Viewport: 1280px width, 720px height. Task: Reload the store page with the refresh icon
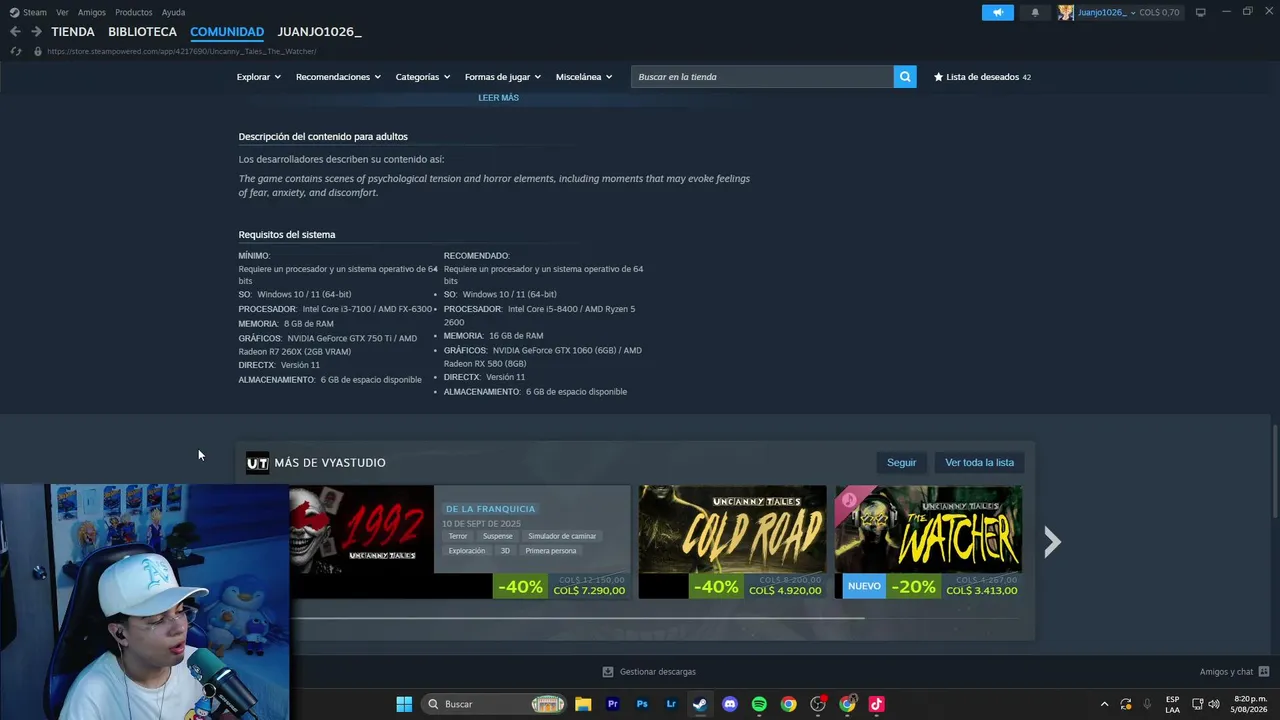[15, 51]
